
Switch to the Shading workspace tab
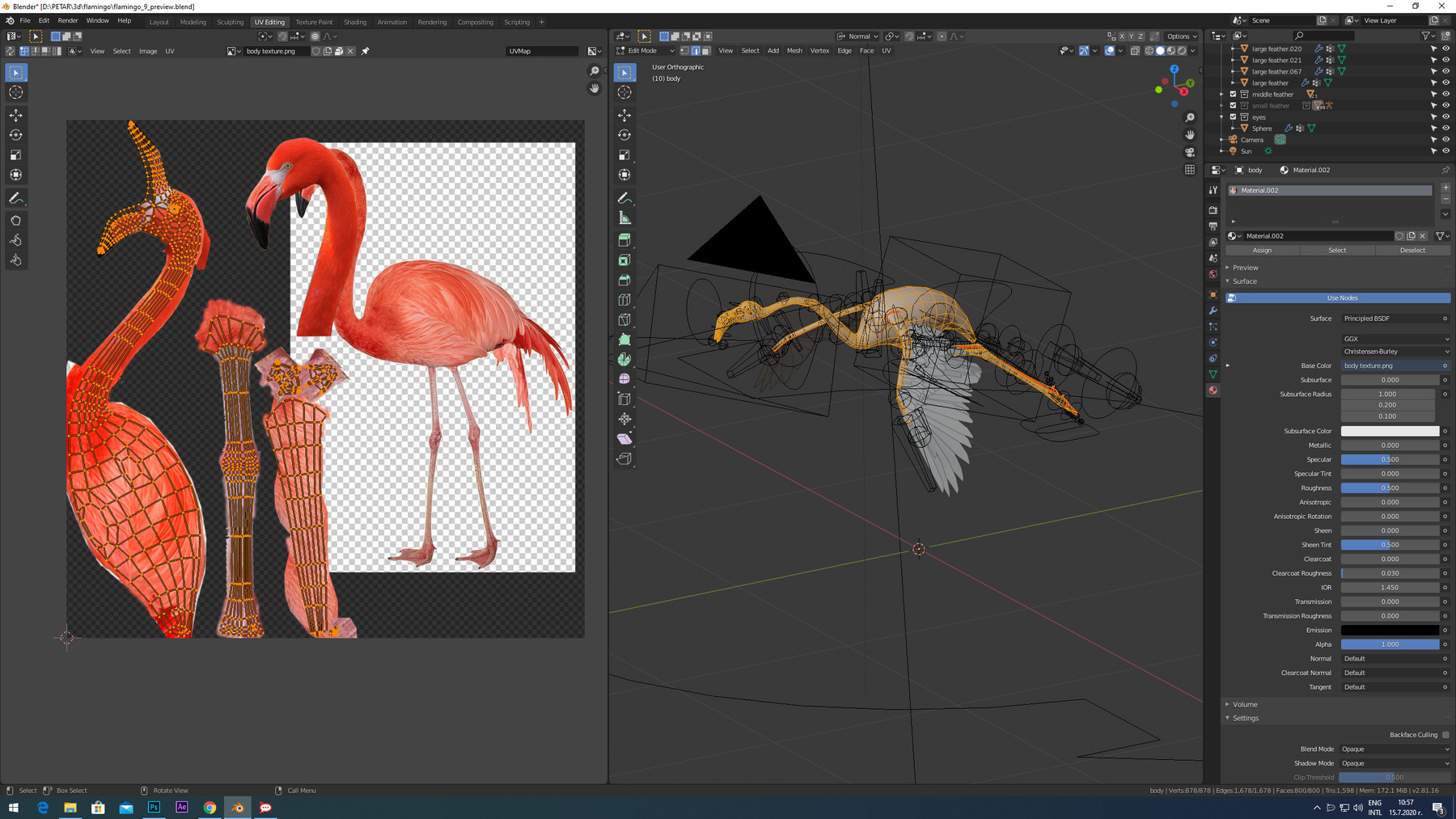tap(355, 22)
